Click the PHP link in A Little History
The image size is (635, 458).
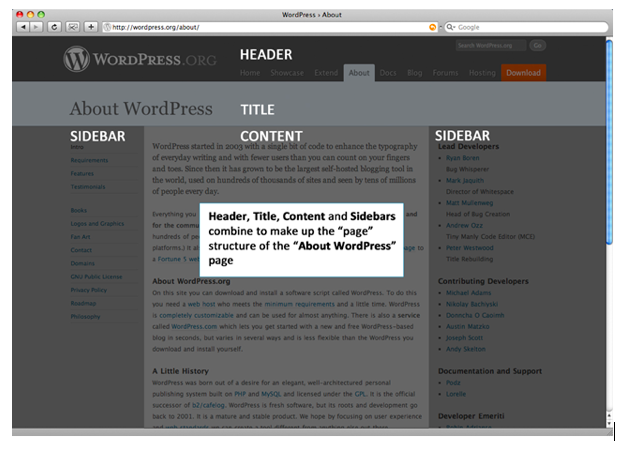tap(240, 394)
